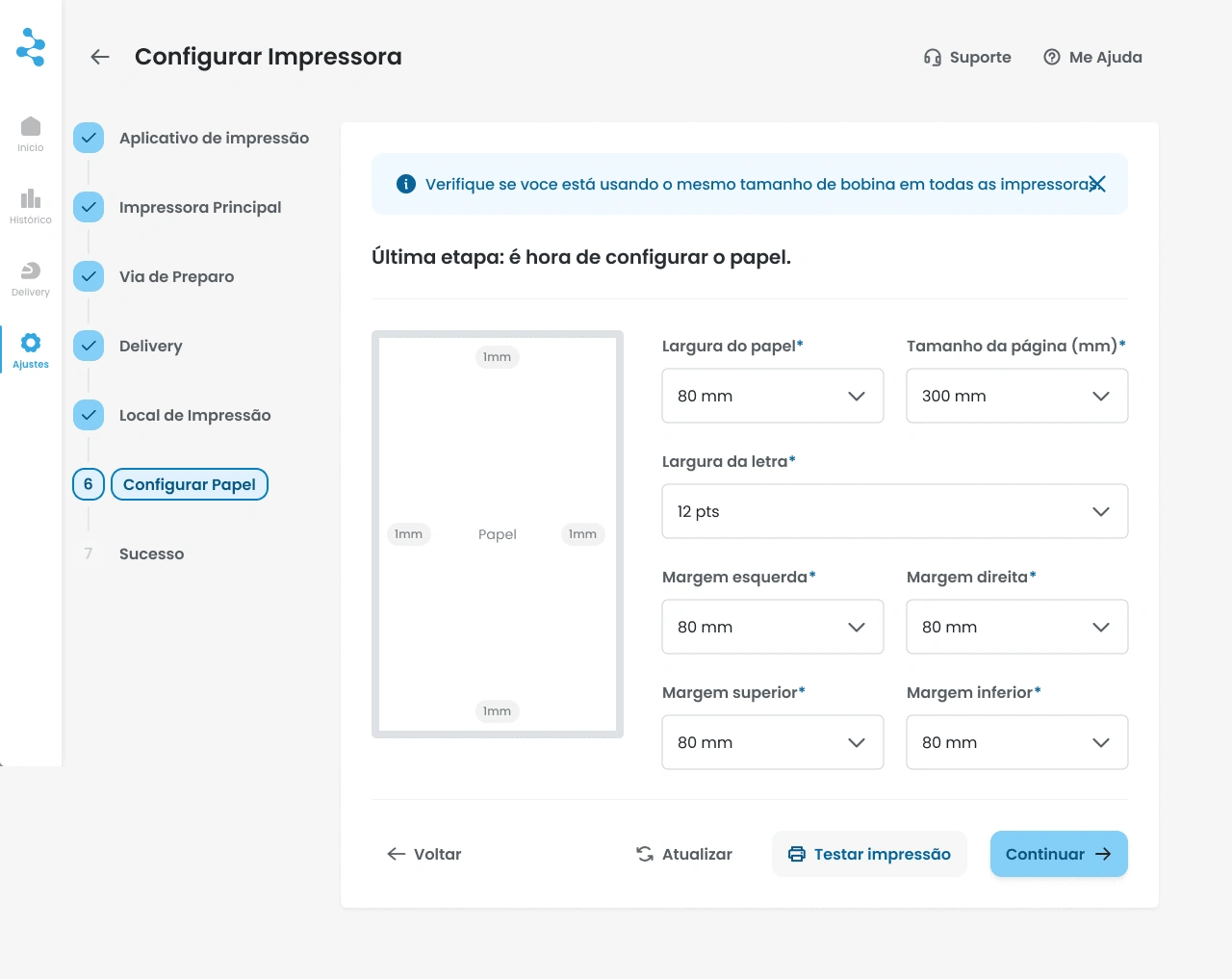Click the Via de Preparo step checkmark
The image size is (1232, 979).
pyautogui.click(x=89, y=276)
